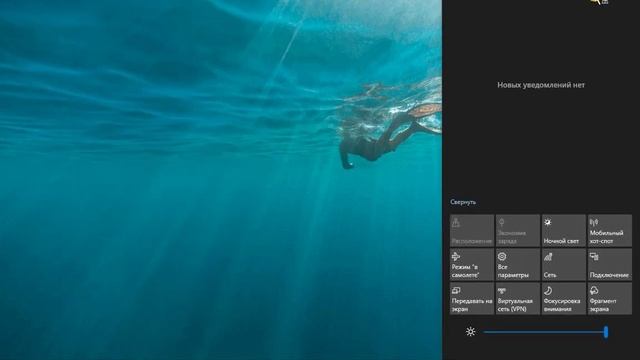Toggle Фокусировка внимания focus assist tile
640x360 pixels.
point(563,299)
